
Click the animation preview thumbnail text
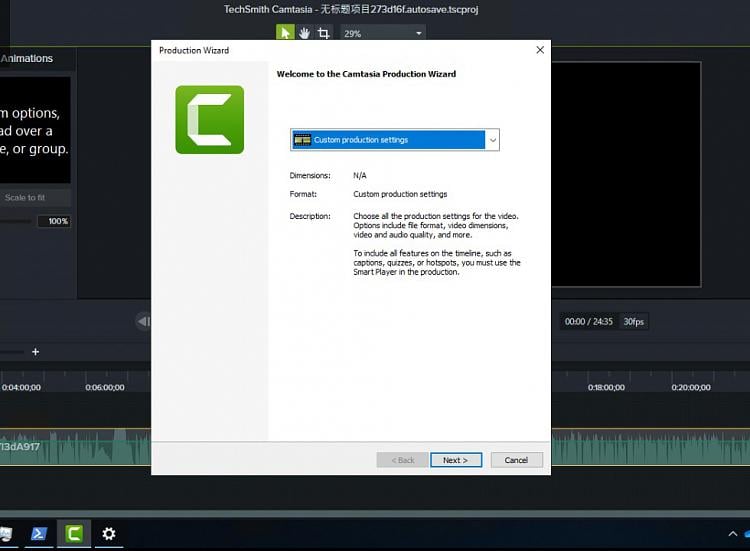(34, 131)
